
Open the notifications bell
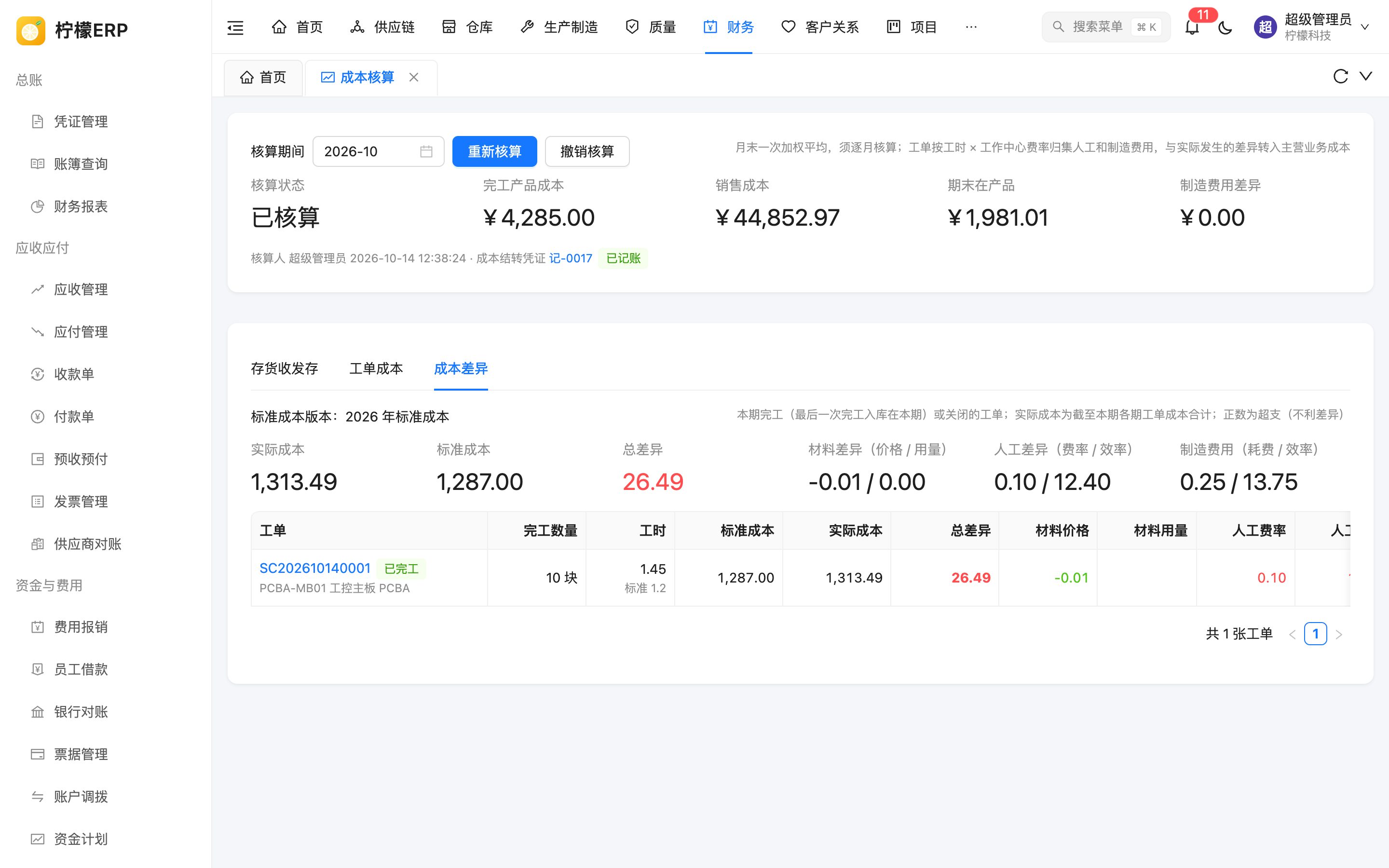click(x=1192, y=27)
